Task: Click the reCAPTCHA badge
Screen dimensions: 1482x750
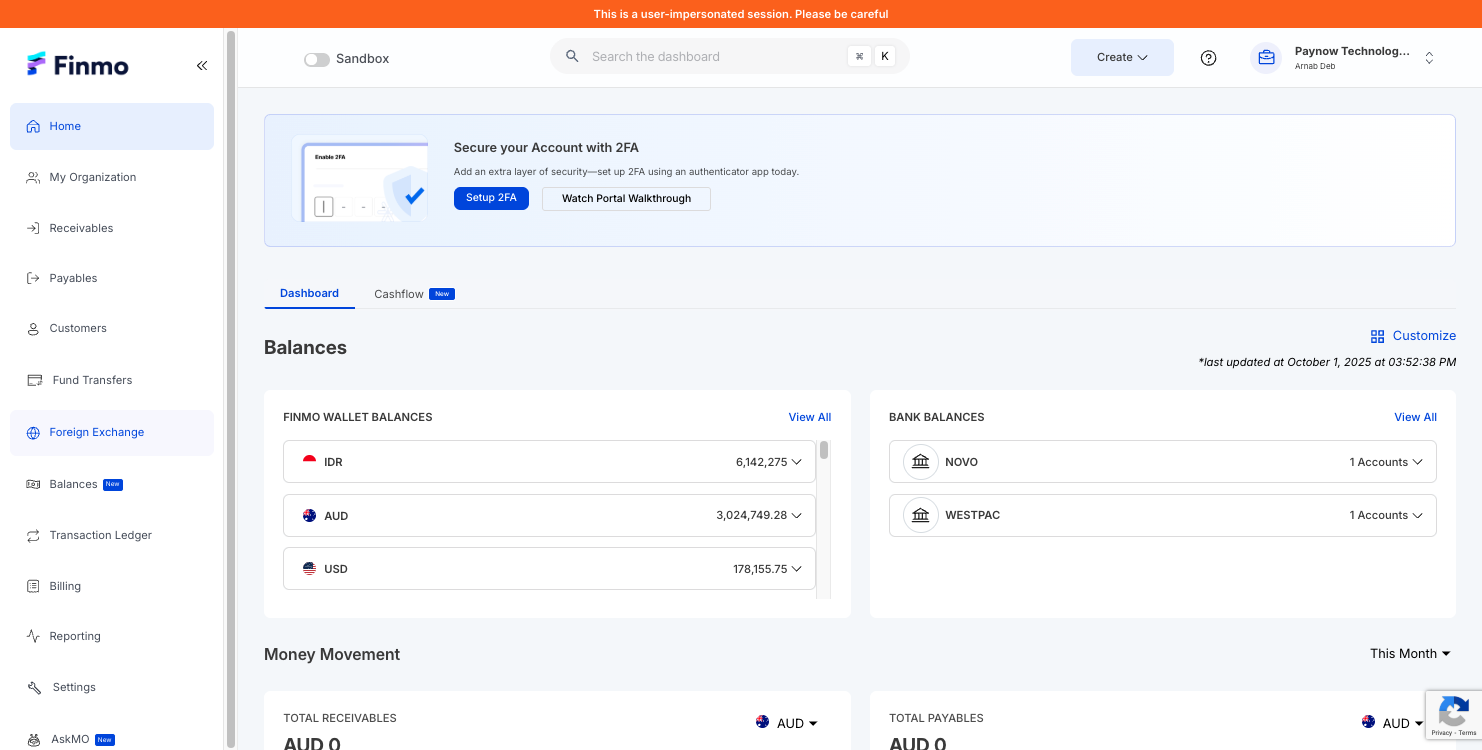Action: 1453,716
